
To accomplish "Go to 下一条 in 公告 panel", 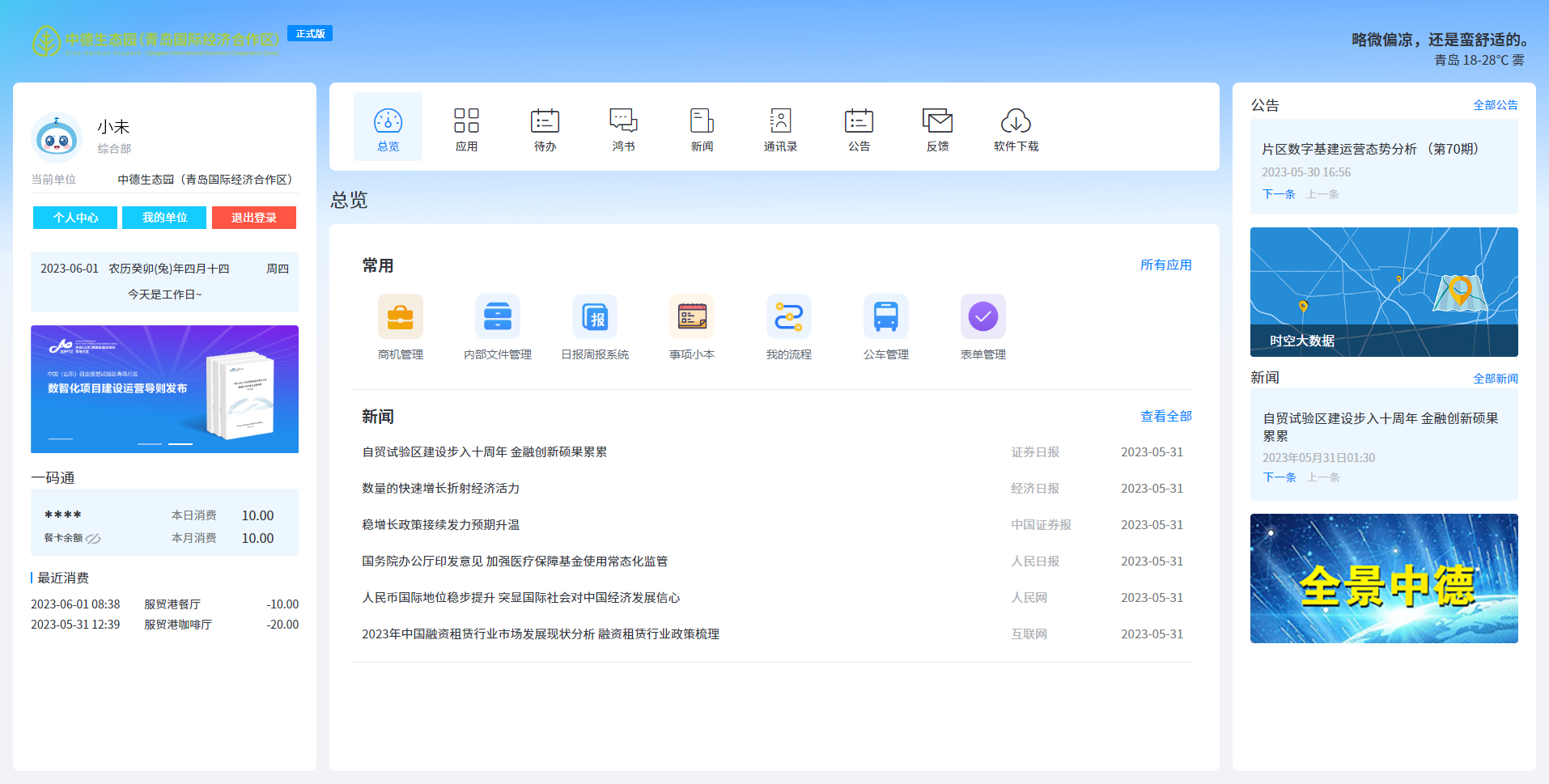I will pos(1278,194).
